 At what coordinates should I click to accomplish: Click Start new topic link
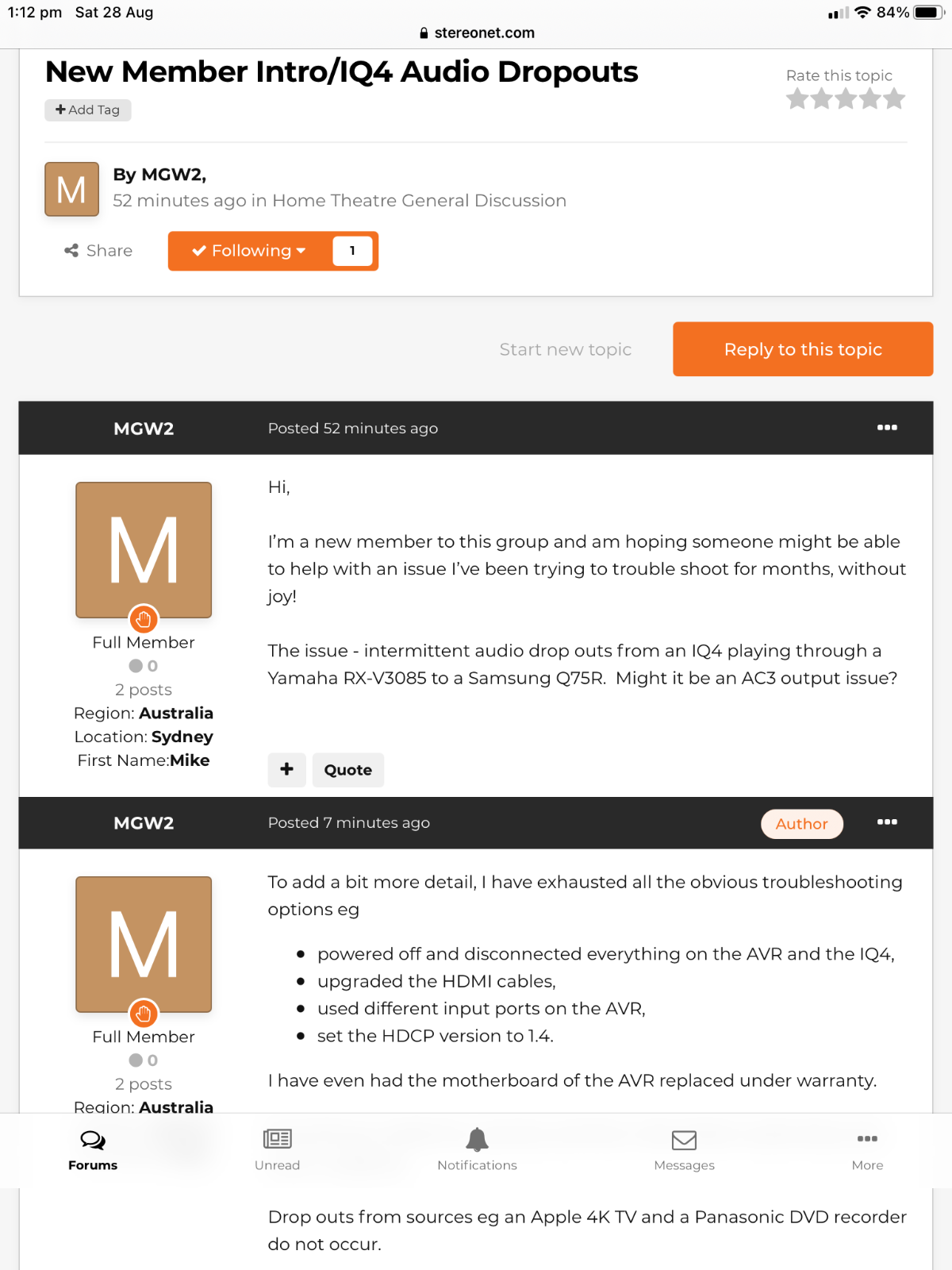565,349
